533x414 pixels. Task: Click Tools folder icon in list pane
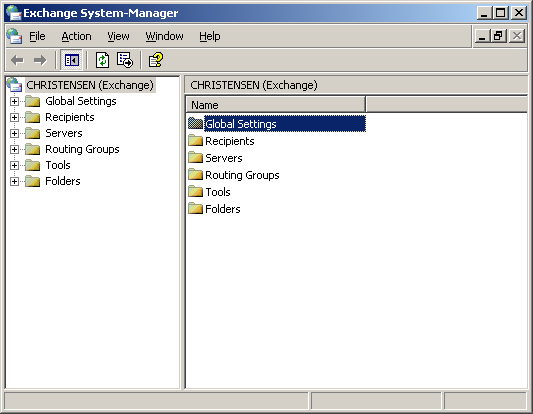195,191
